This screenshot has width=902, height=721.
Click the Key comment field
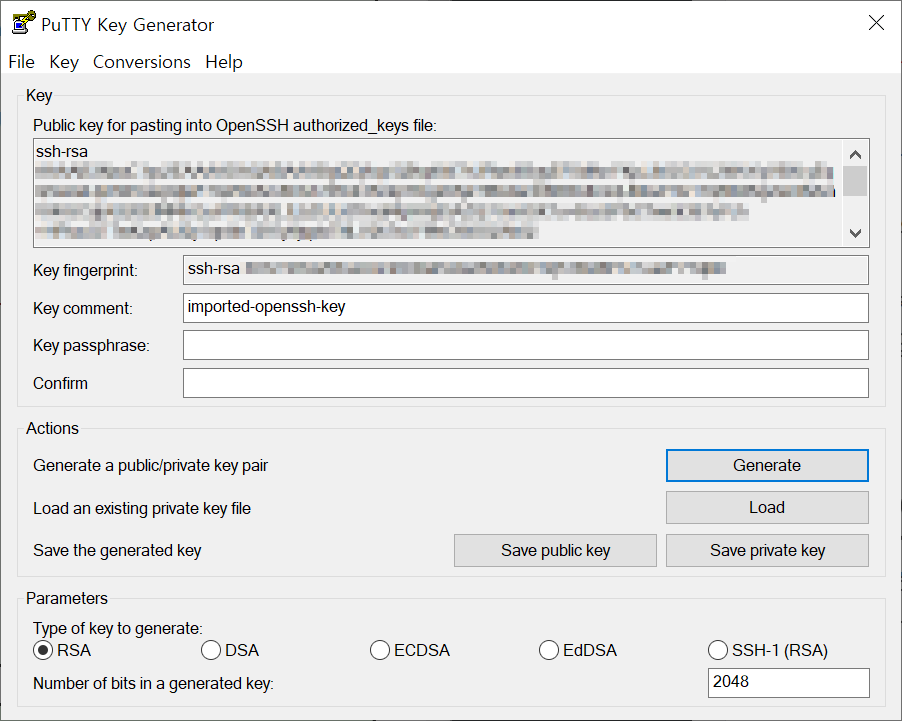click(x=526, y=308)
